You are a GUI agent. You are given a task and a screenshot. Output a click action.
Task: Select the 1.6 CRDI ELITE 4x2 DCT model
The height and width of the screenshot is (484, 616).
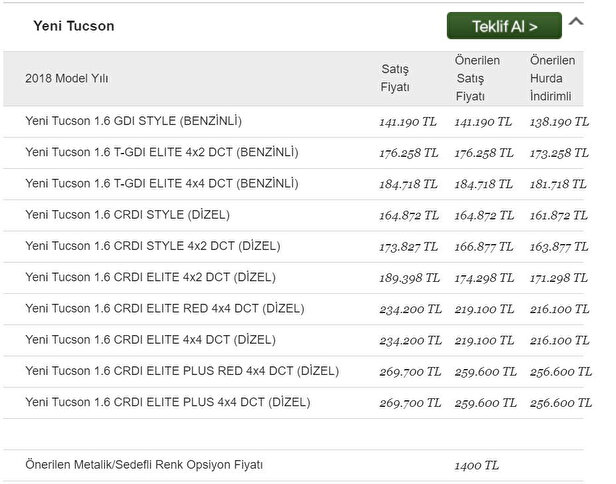(150, 277)
